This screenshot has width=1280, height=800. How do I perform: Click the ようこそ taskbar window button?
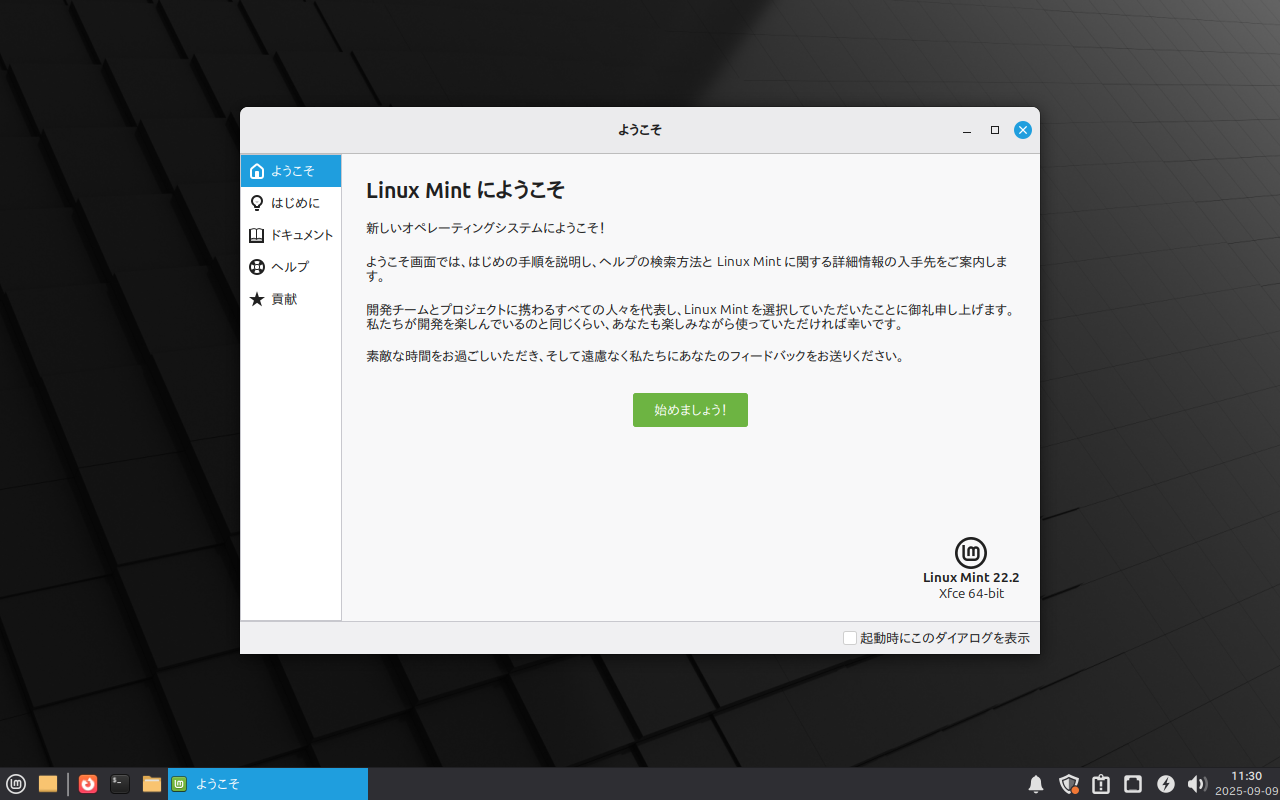[x=268, y=784]
